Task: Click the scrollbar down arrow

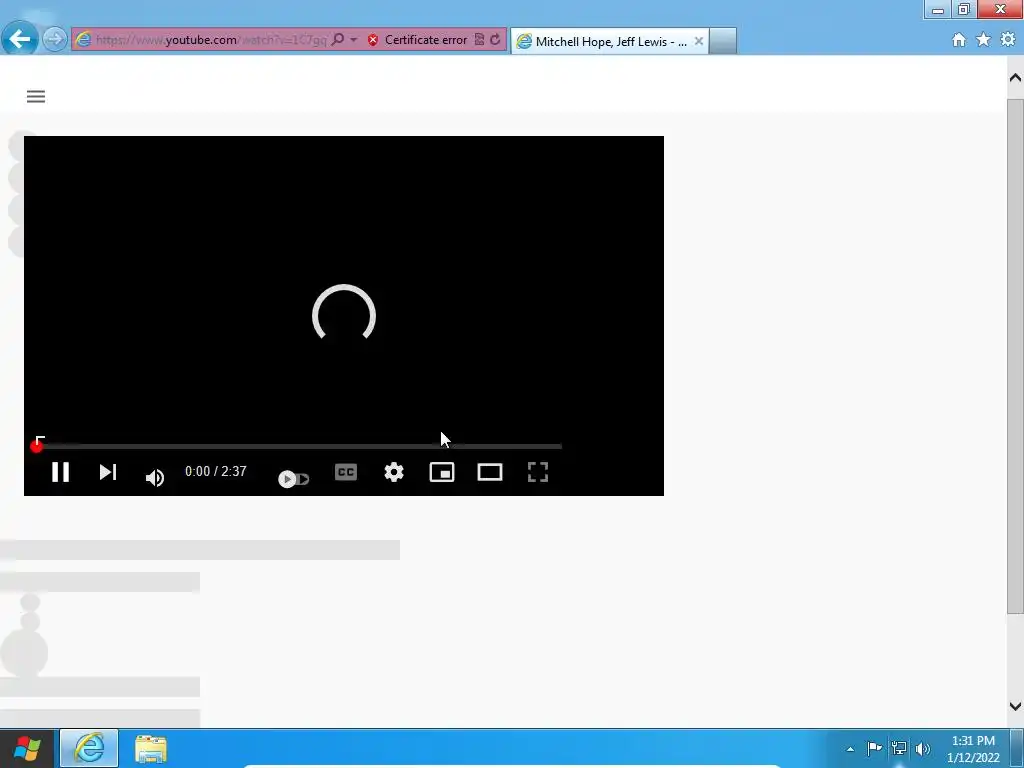Action: click(1015, 706)
